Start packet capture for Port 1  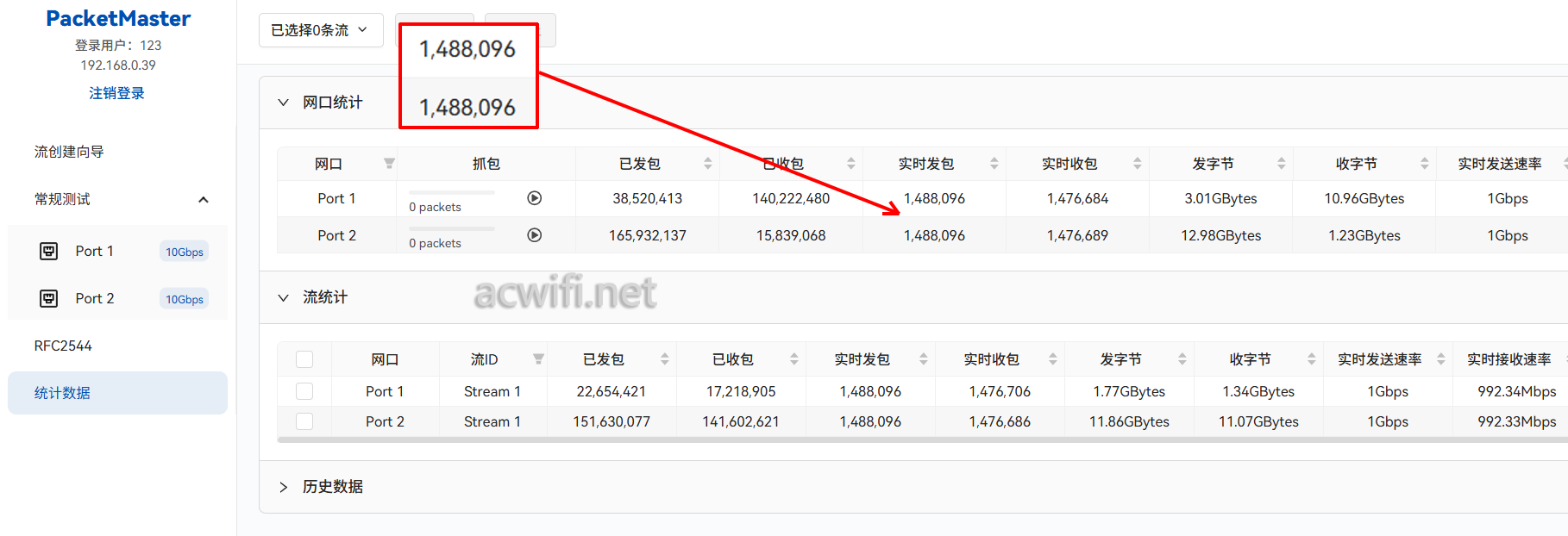point(534,198)
